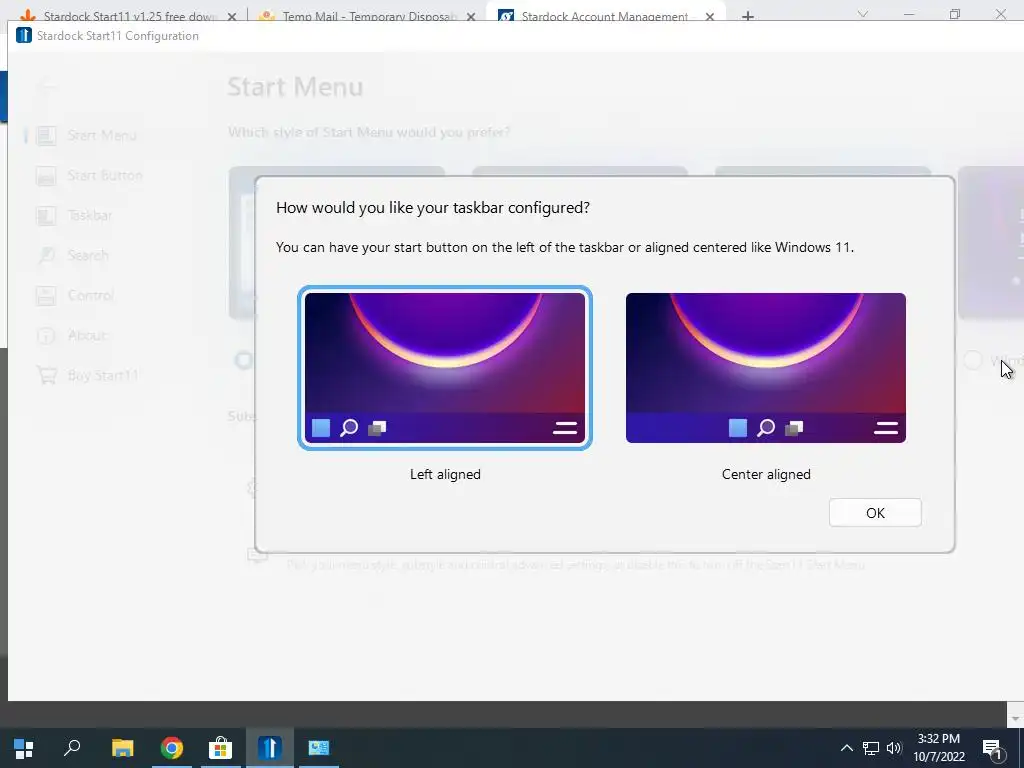Open Taskbar section in sidebar
Screen dimensions: 1024x768
point(89,216)
